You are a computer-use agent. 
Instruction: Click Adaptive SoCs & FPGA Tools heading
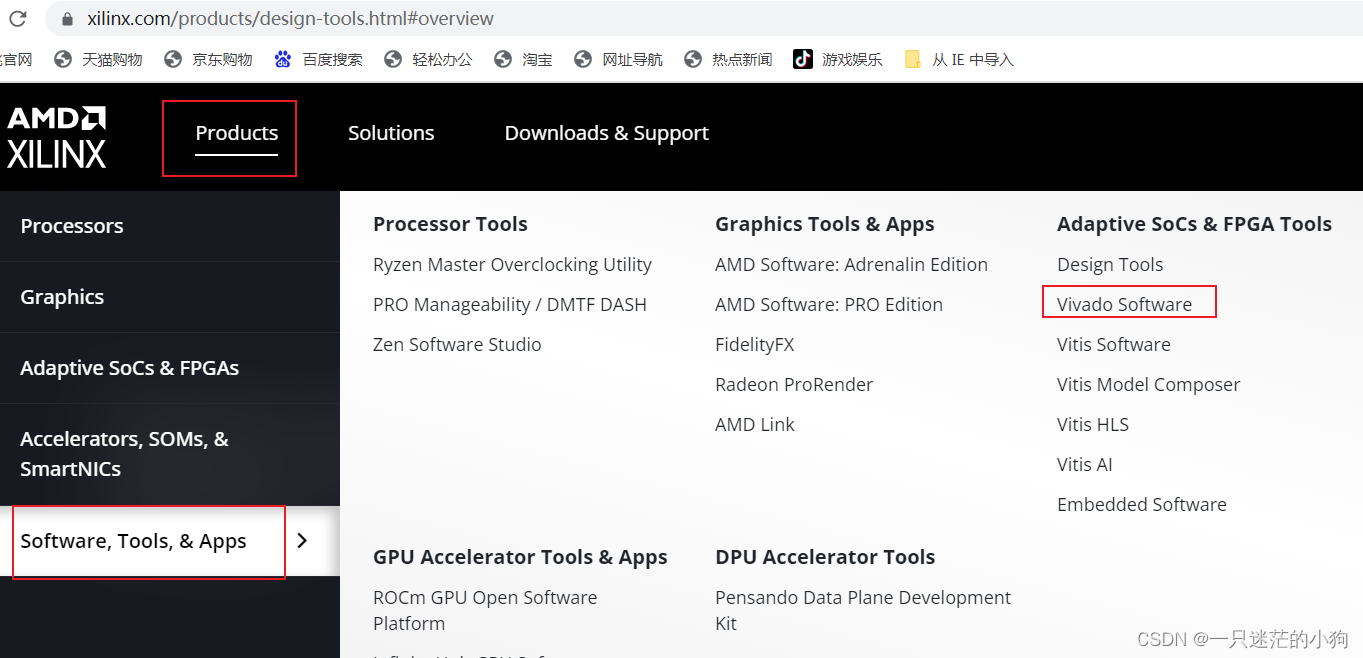pyautogui.click(x=1194, y=224)
